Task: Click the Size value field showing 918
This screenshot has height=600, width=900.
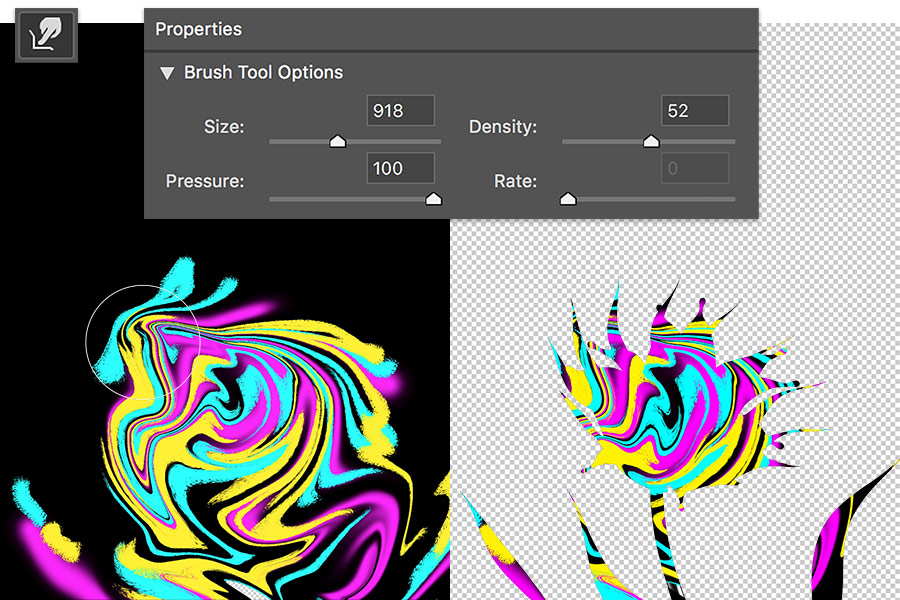Action: point(401,110)
